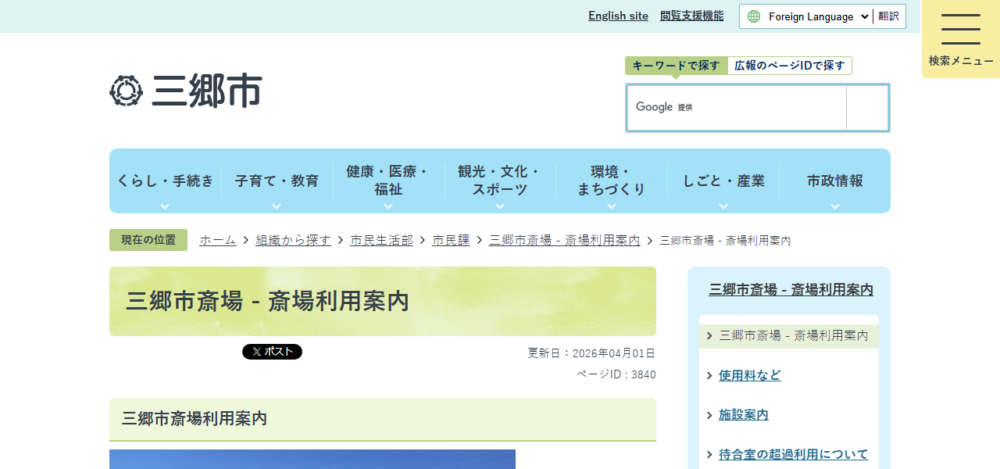Open the hamburger 検索メニュー icon
The image size is (1000, 469).
click(960, 38)
